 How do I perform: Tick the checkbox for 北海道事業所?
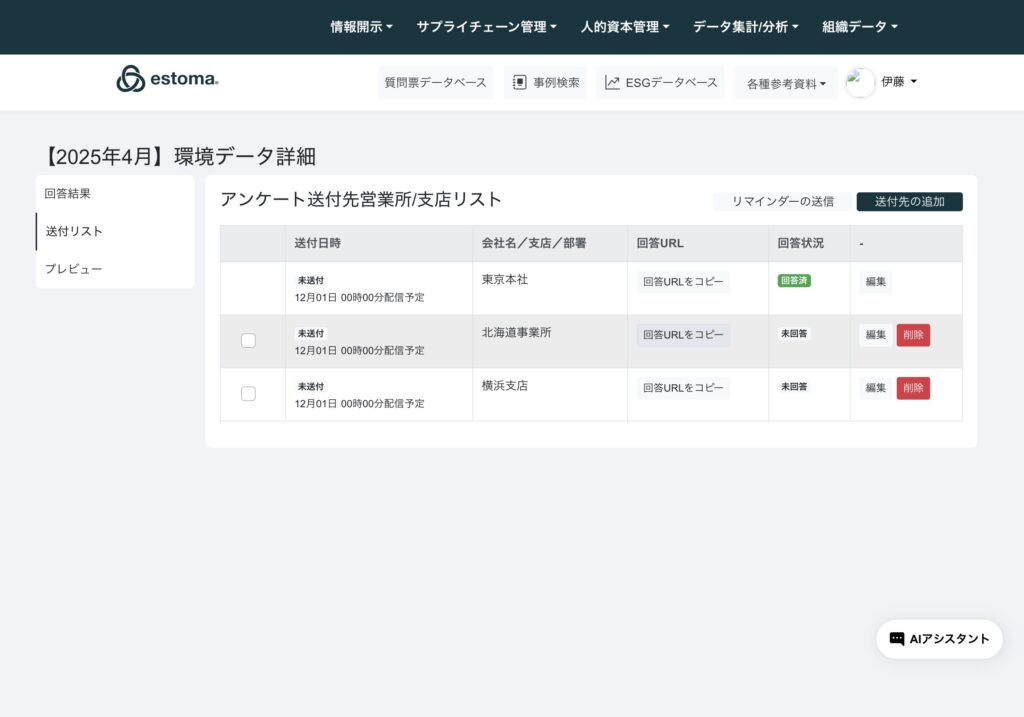(x=248, y=341)
